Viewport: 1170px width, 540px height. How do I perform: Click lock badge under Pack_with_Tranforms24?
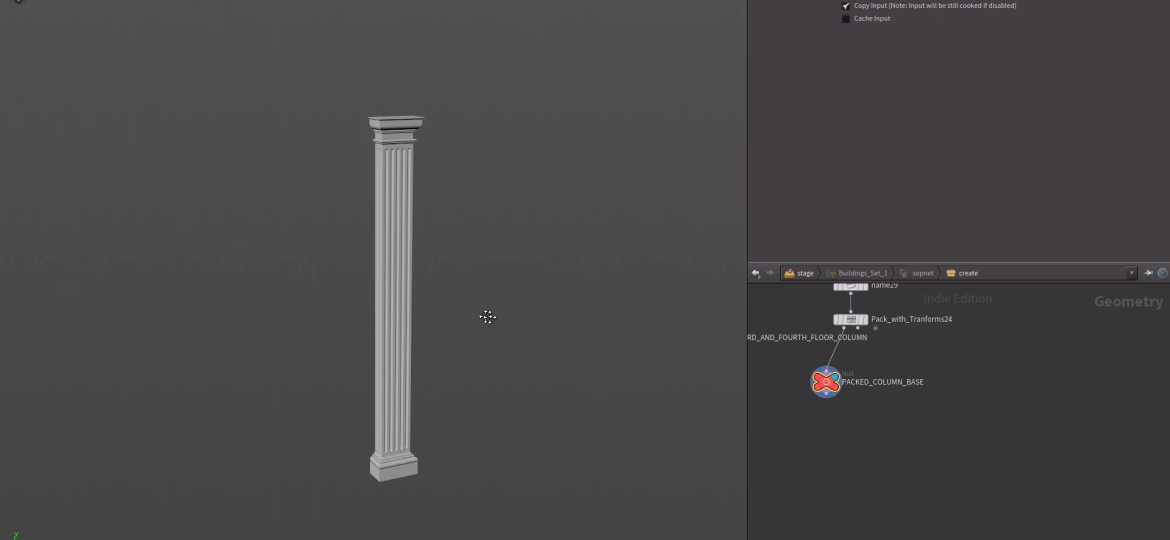(x=875, y=328)
